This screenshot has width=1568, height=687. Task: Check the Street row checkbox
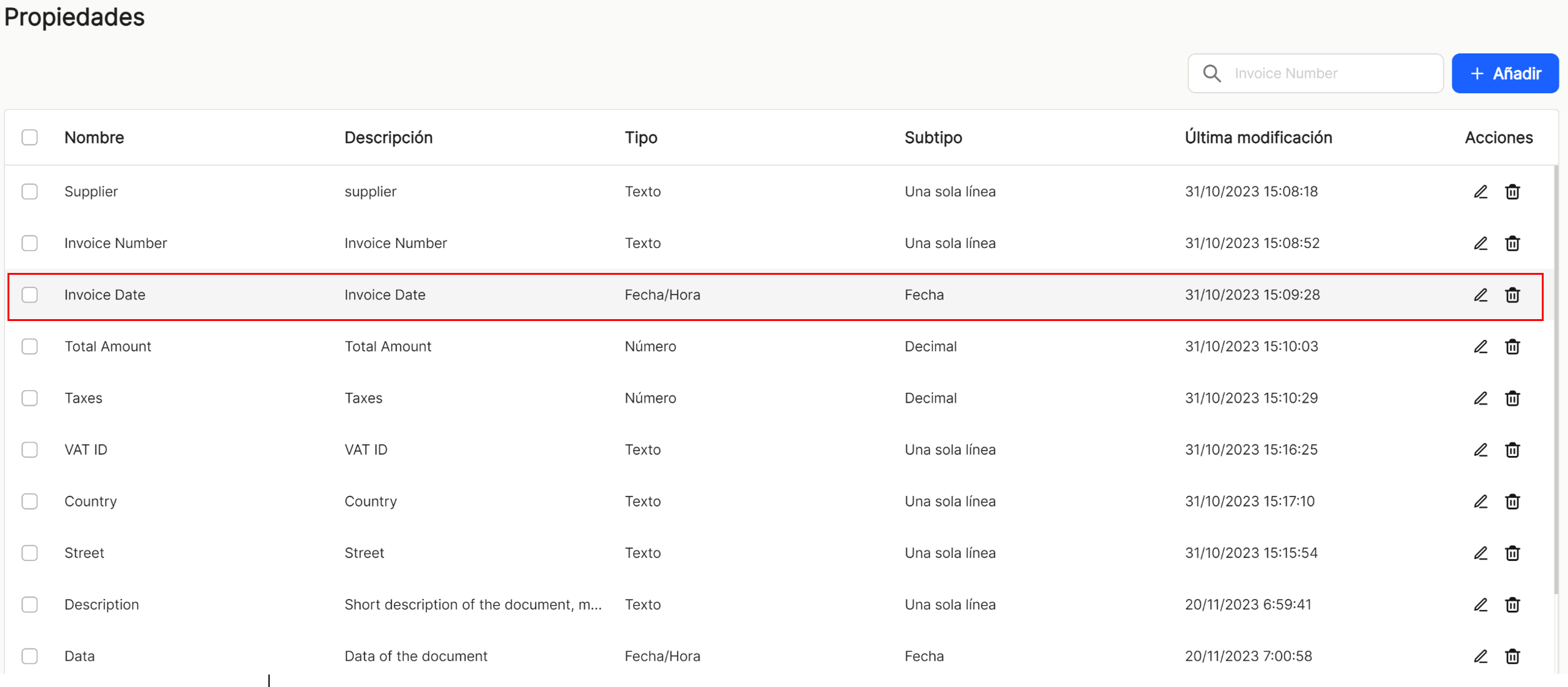(x=29, y=553)
